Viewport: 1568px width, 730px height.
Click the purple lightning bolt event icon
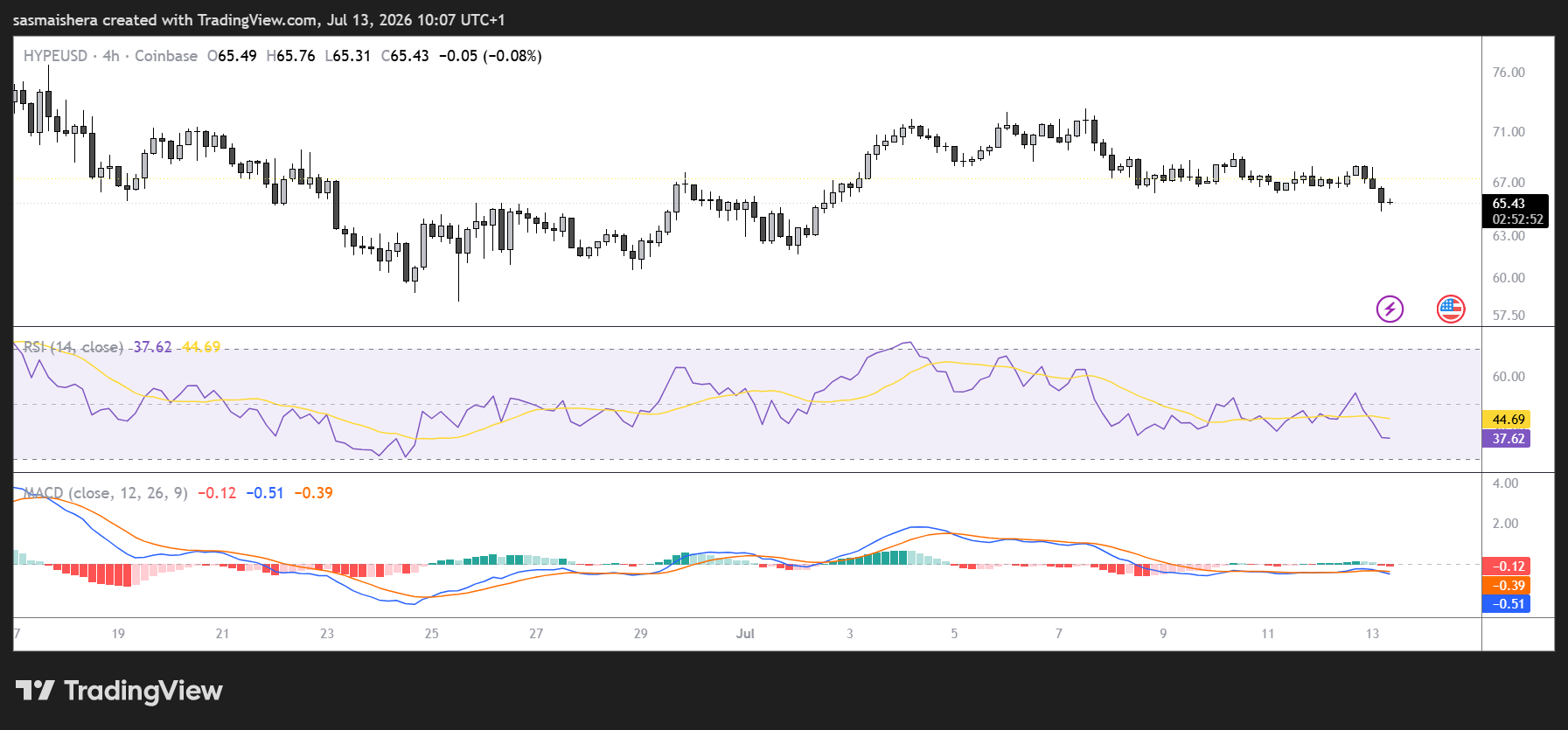click(x=1390, y=309)
